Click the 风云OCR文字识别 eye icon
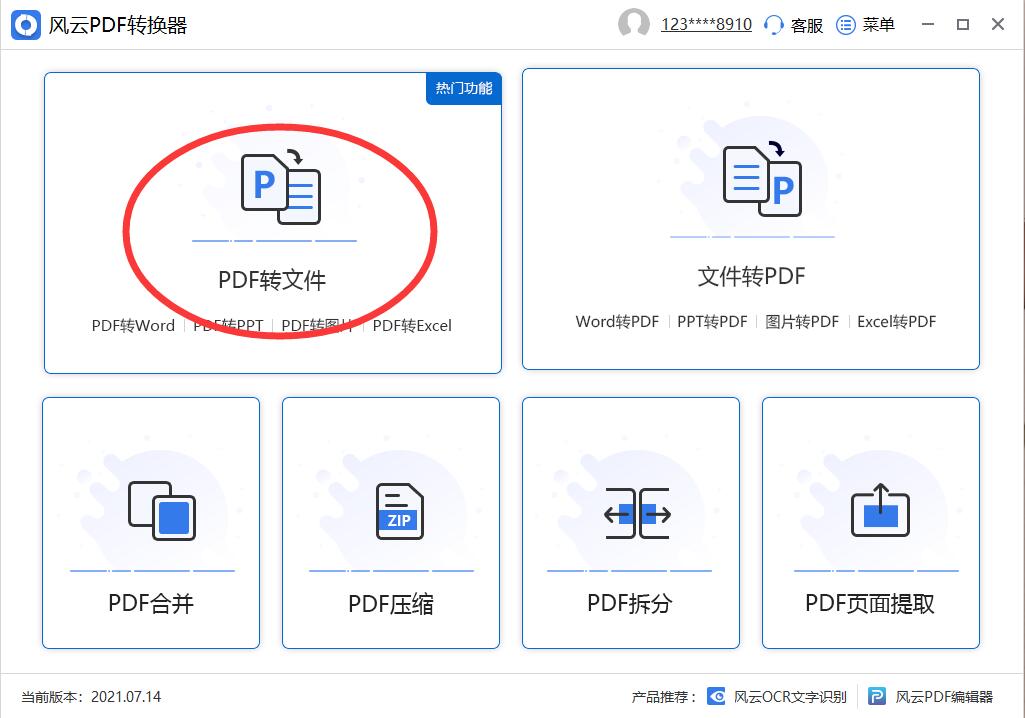Image resolution: width=1025 pixels, height=718 pixels. coord(716,696)
